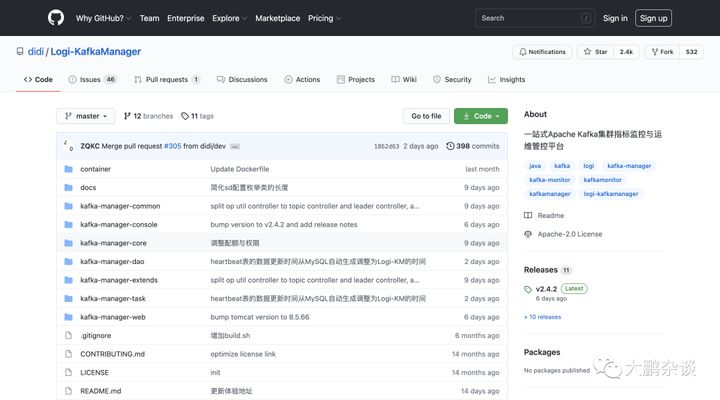Switch to the Projects tab

[356, 79]
